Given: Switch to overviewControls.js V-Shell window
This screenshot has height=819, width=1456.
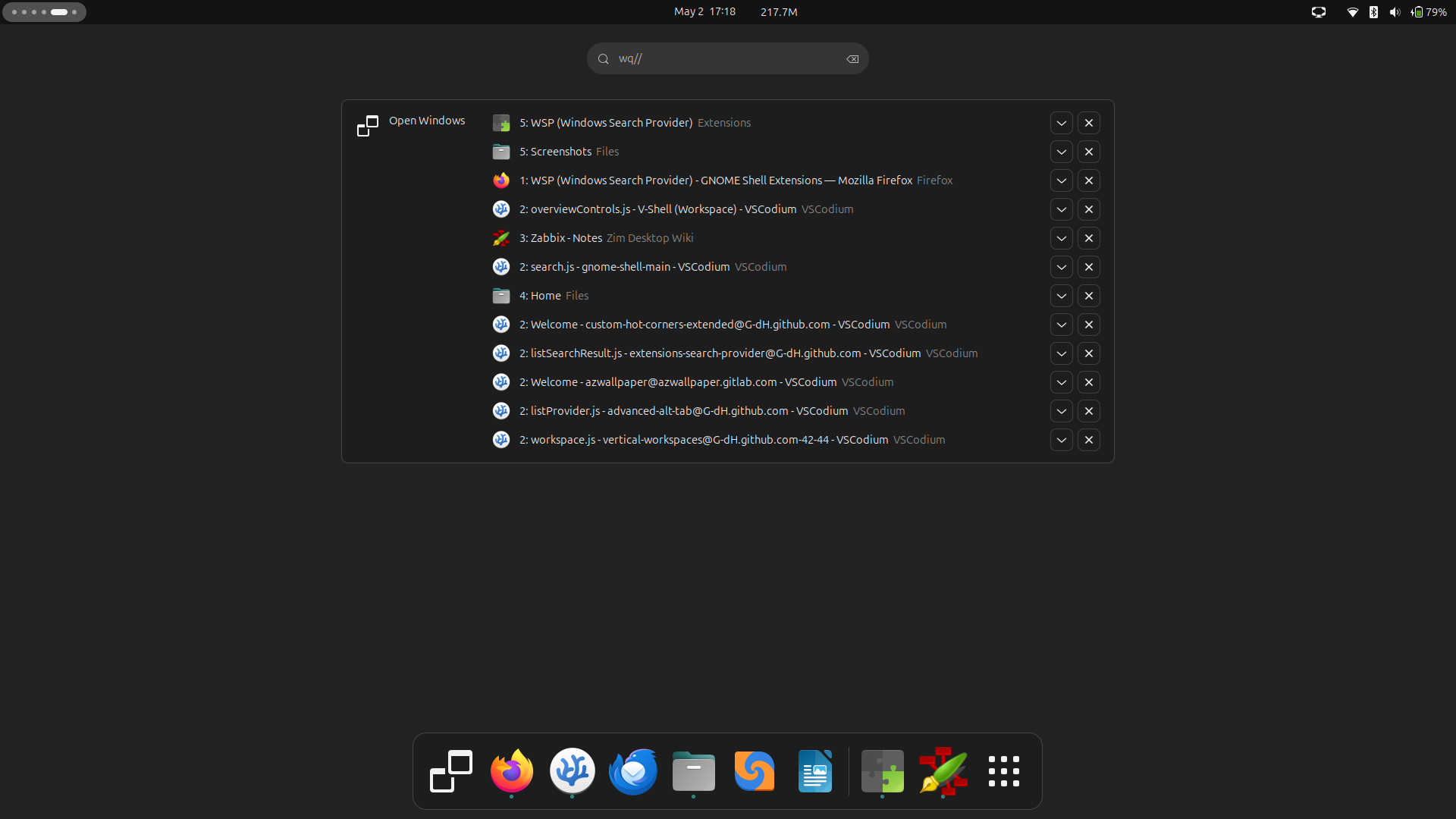Looking at the screenshot, I should click(686, 209).
